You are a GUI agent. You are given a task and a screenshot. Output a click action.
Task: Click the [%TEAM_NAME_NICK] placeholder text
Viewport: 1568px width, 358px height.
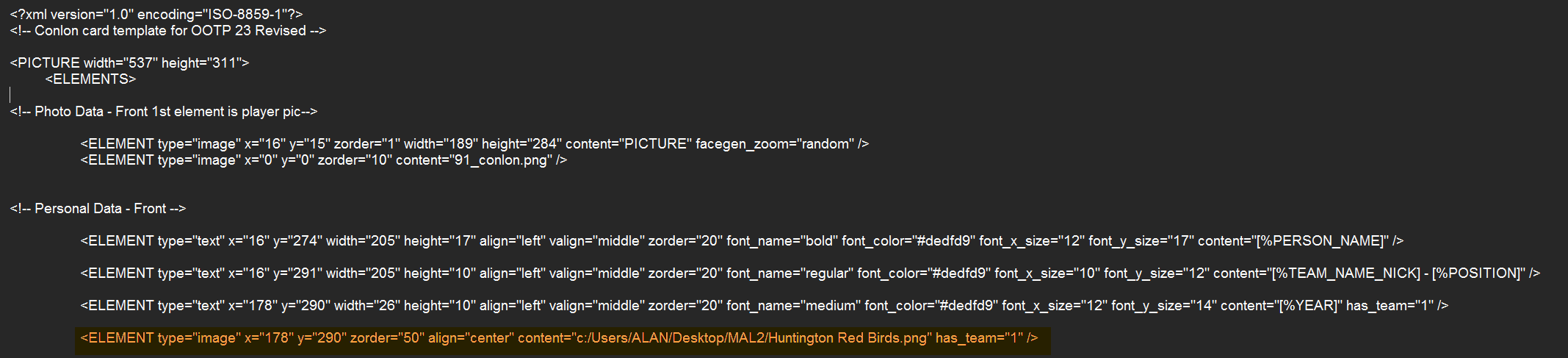pyautogui.click(x=1346, y=273)
